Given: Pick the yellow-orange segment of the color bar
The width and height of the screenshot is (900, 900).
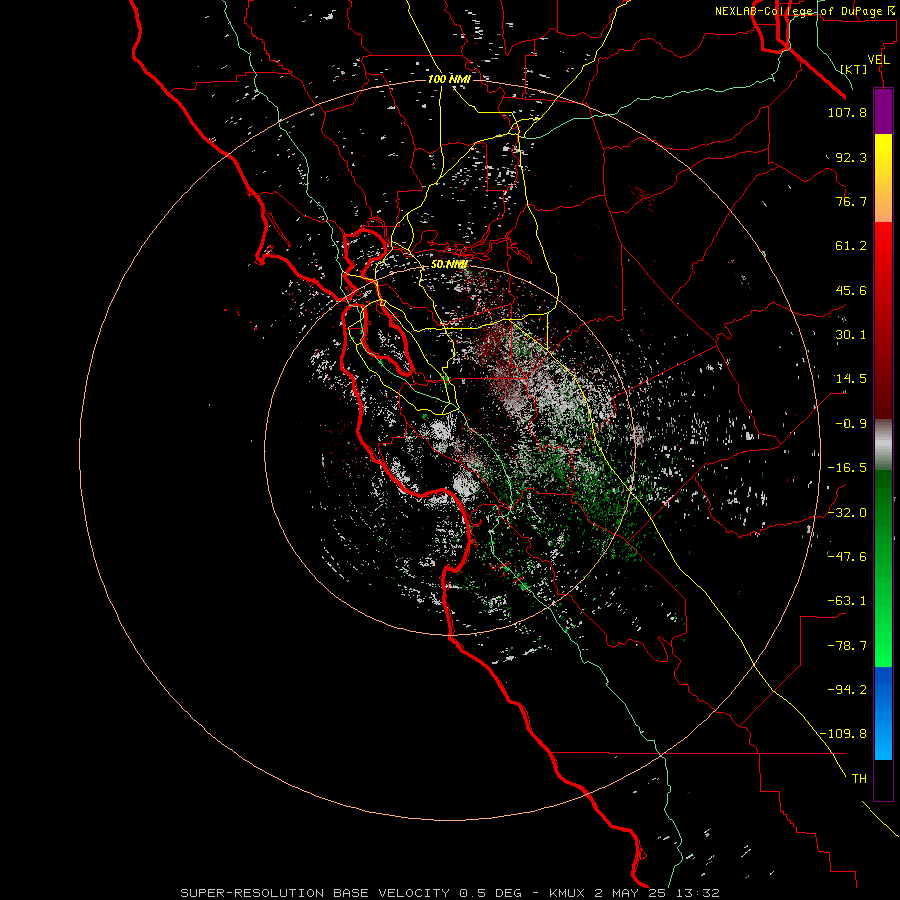Looking at the screenshot, I should pyautogui.click(x=883, y=178).
